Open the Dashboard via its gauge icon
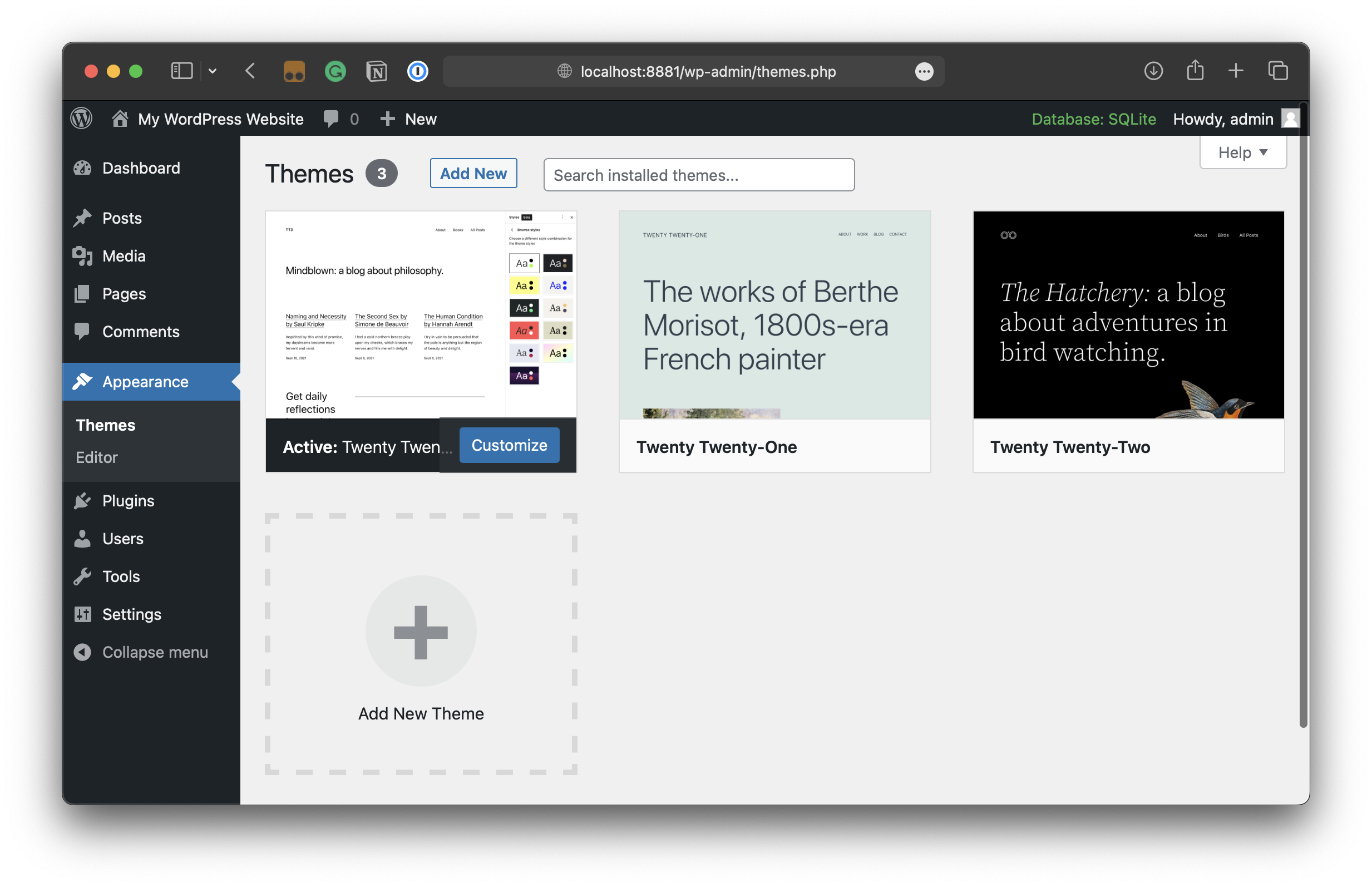The image size is (1372, 887). (x=82, y=168)
